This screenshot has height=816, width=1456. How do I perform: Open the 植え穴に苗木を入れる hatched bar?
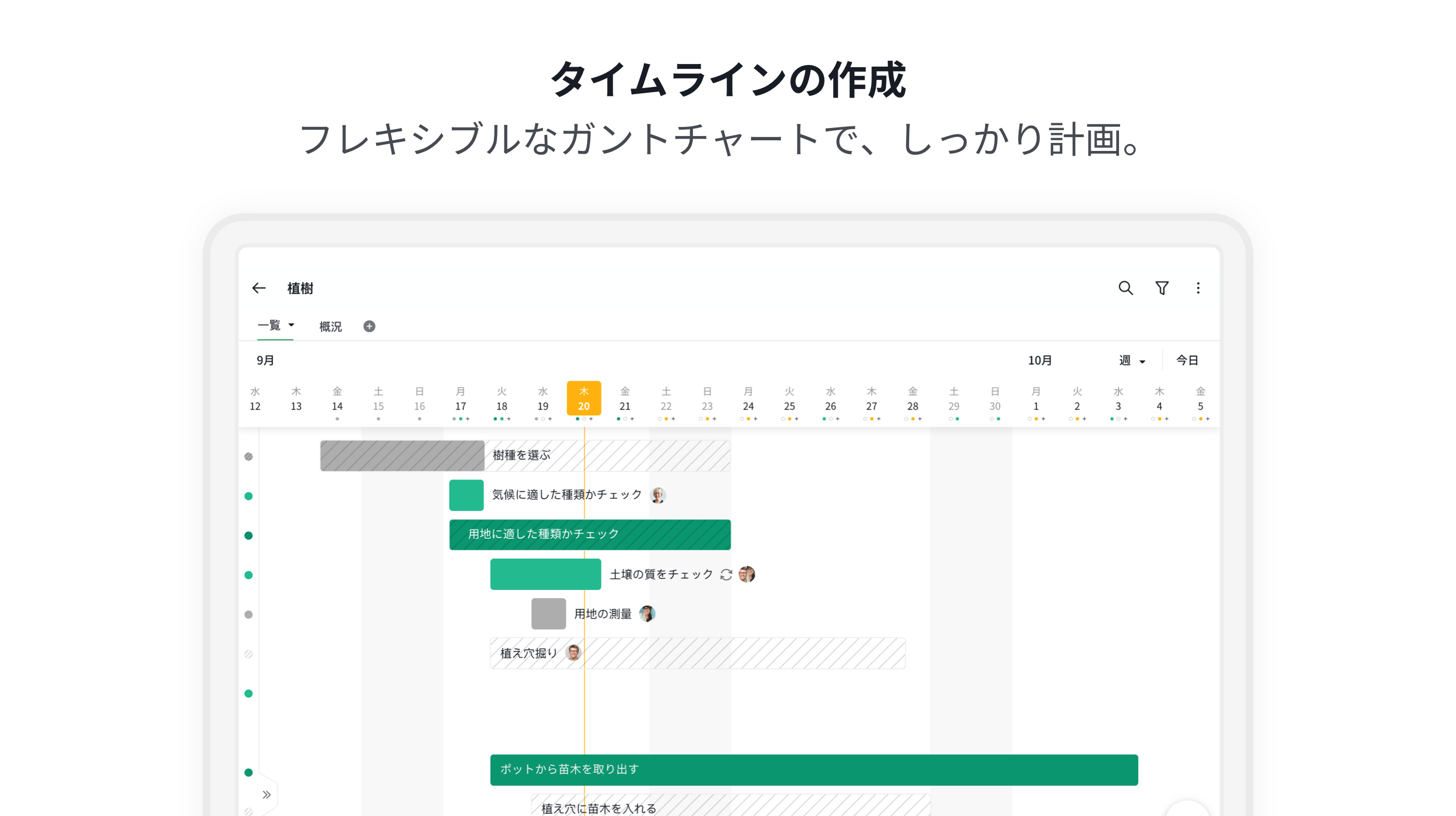[731, 805]
